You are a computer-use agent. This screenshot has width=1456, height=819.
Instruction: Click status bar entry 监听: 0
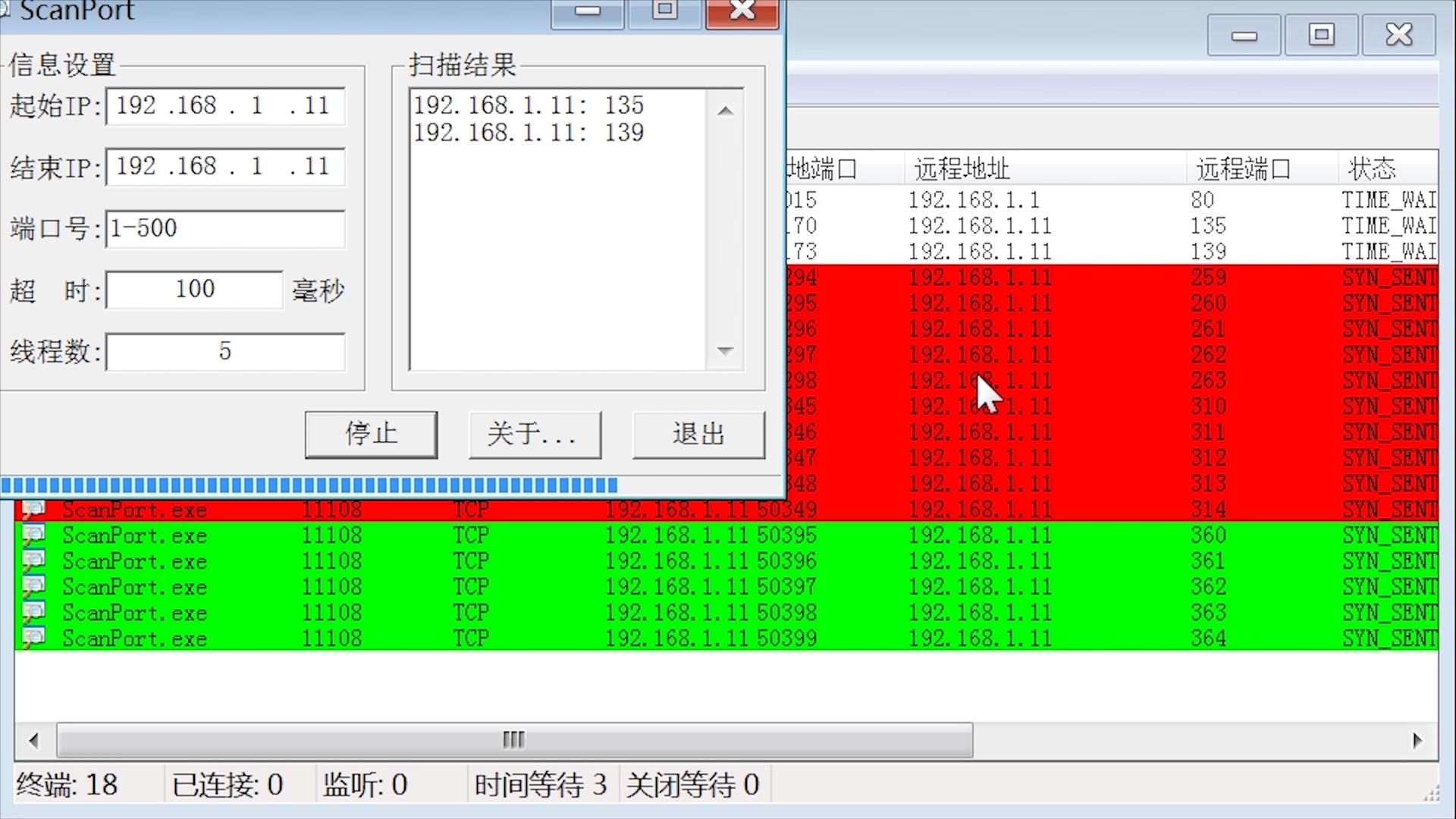pos(366,785)
